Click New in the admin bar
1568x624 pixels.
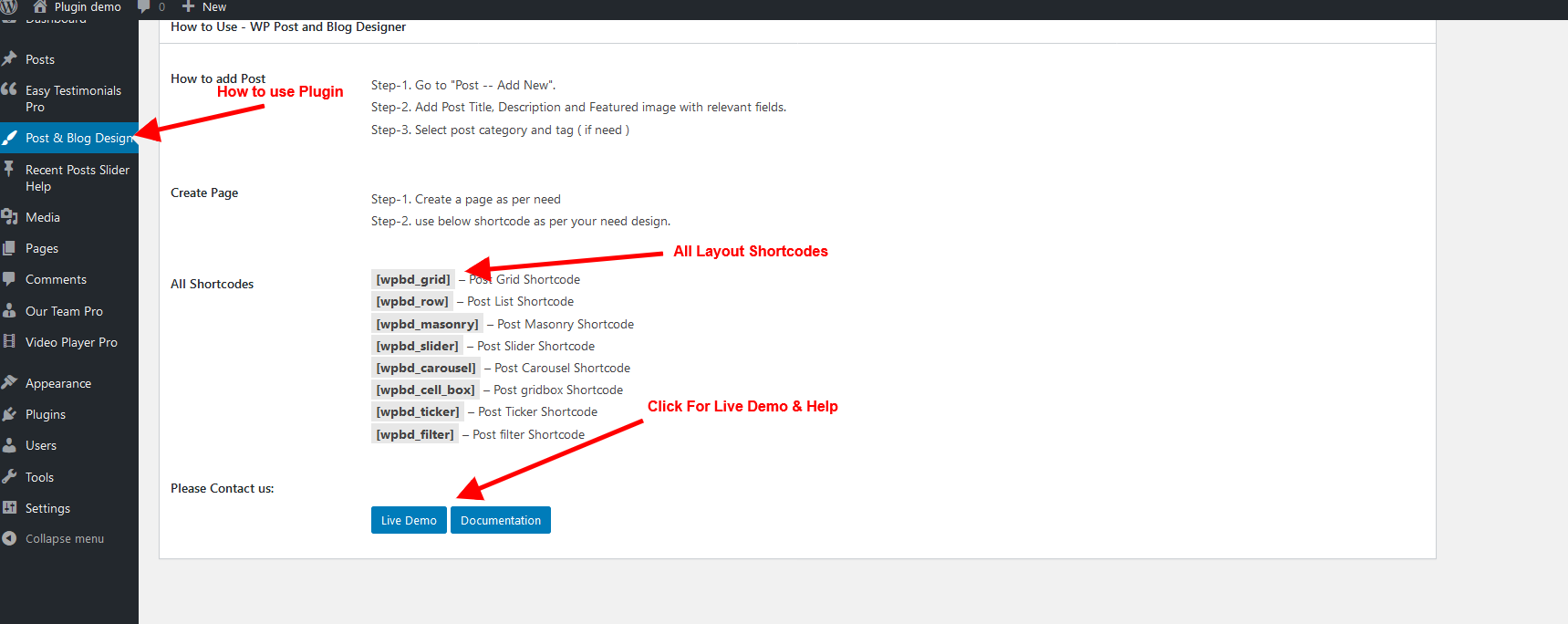tap(214, 7)
